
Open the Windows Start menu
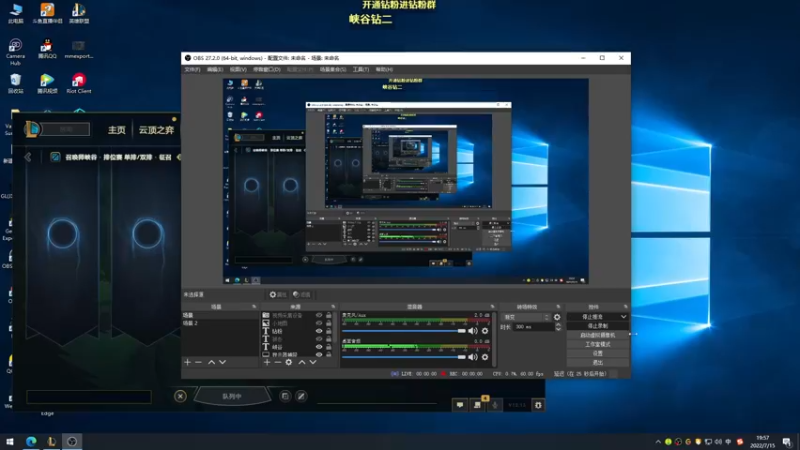click(10, 441)
